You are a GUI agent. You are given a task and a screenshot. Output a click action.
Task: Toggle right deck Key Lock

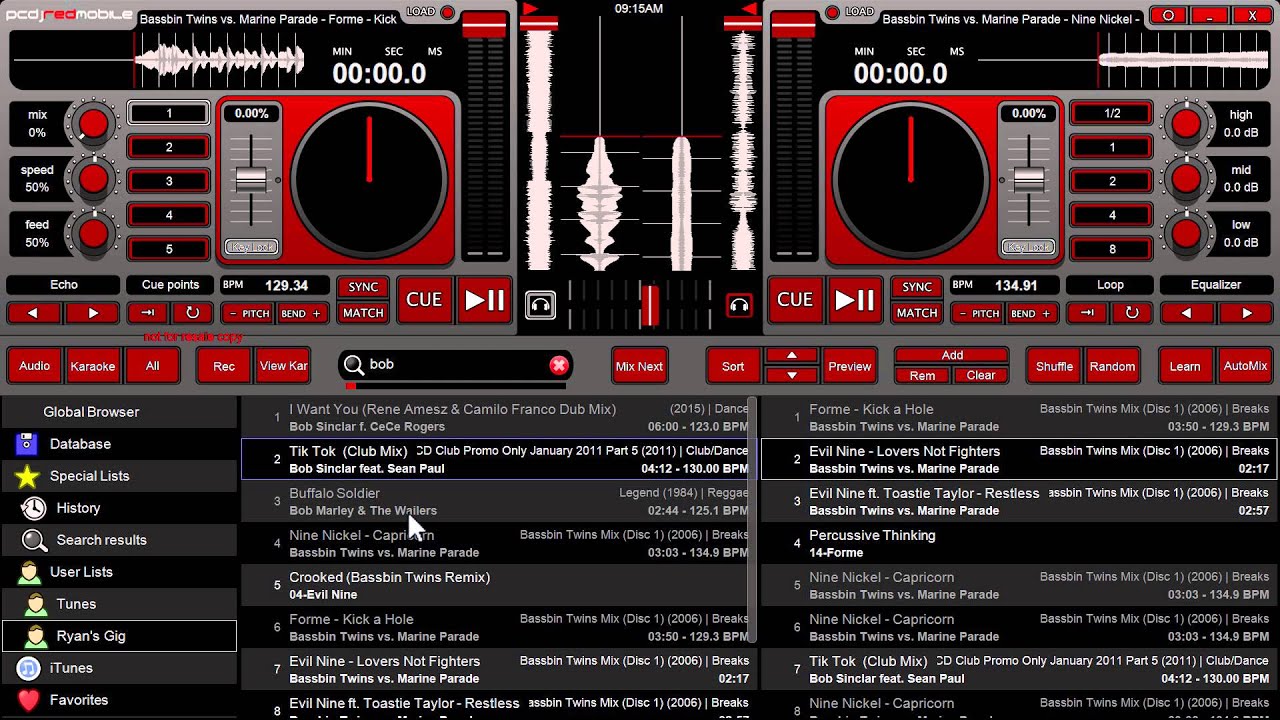[1029, 247]
